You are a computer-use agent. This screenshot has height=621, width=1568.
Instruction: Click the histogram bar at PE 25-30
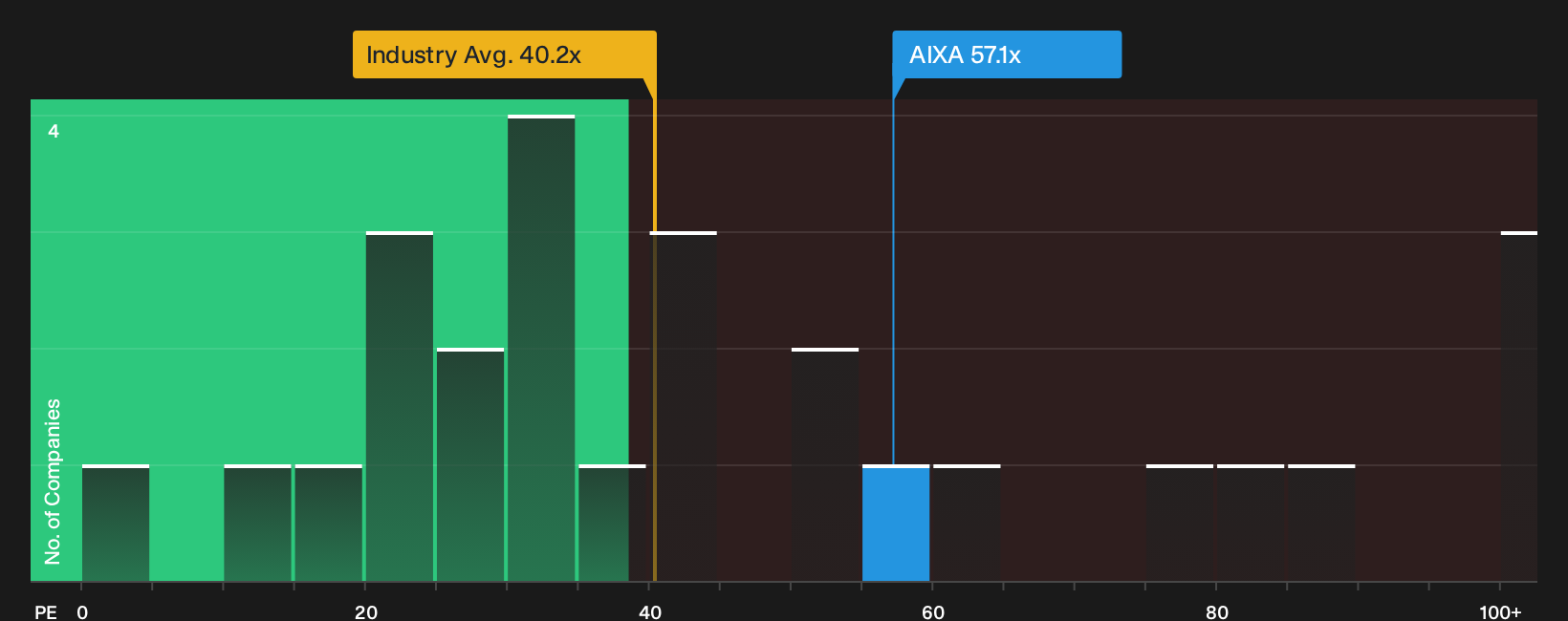coord(470,465)
